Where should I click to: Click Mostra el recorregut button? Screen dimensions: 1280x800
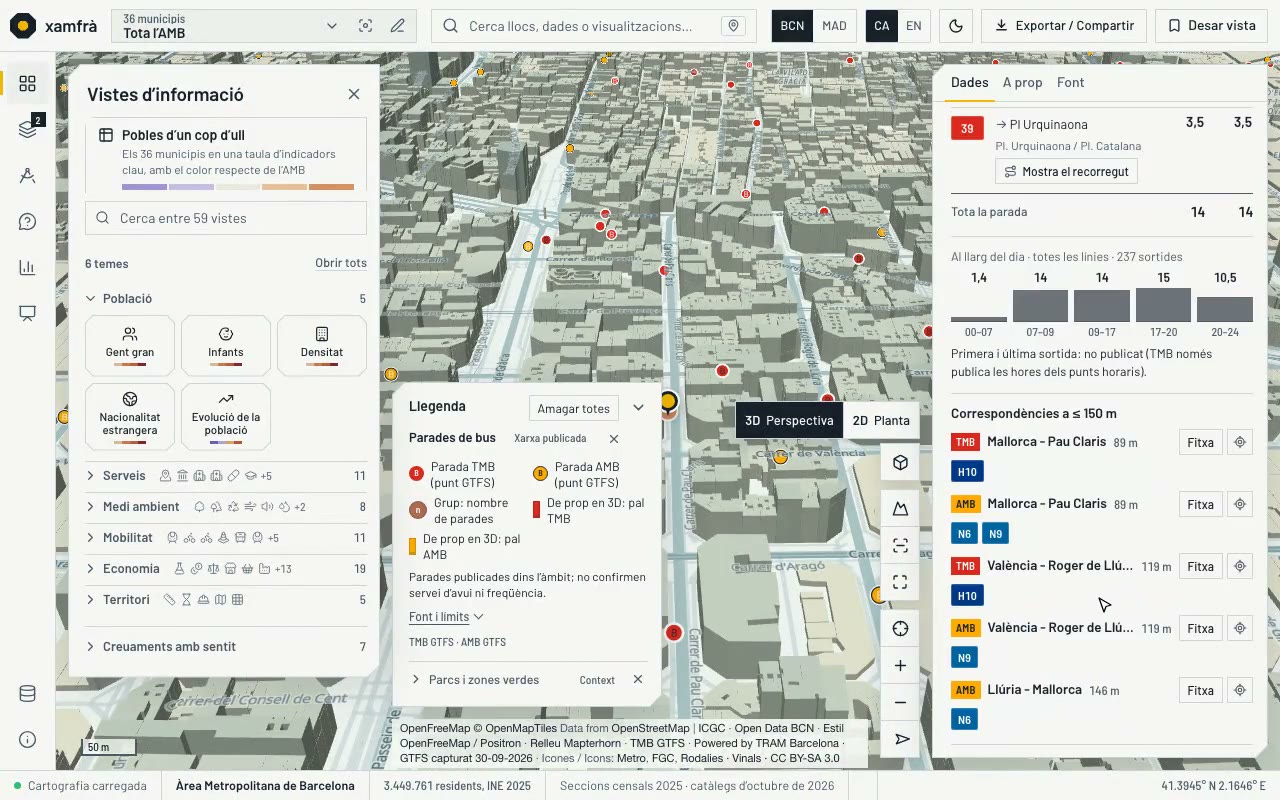1066,172
